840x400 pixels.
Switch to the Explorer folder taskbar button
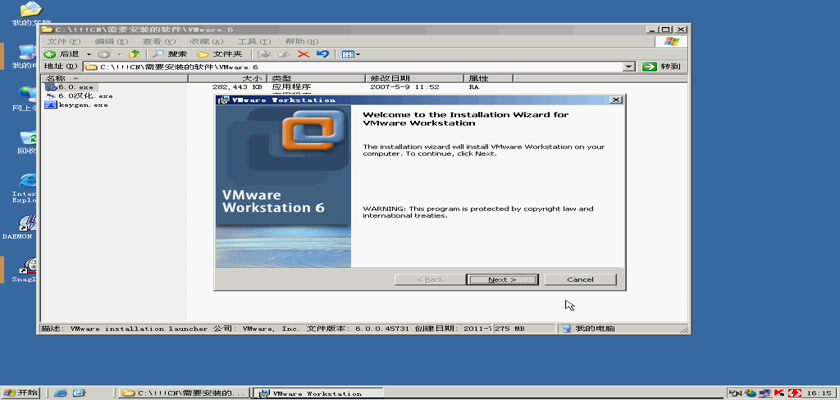click(x=184, y=393)
